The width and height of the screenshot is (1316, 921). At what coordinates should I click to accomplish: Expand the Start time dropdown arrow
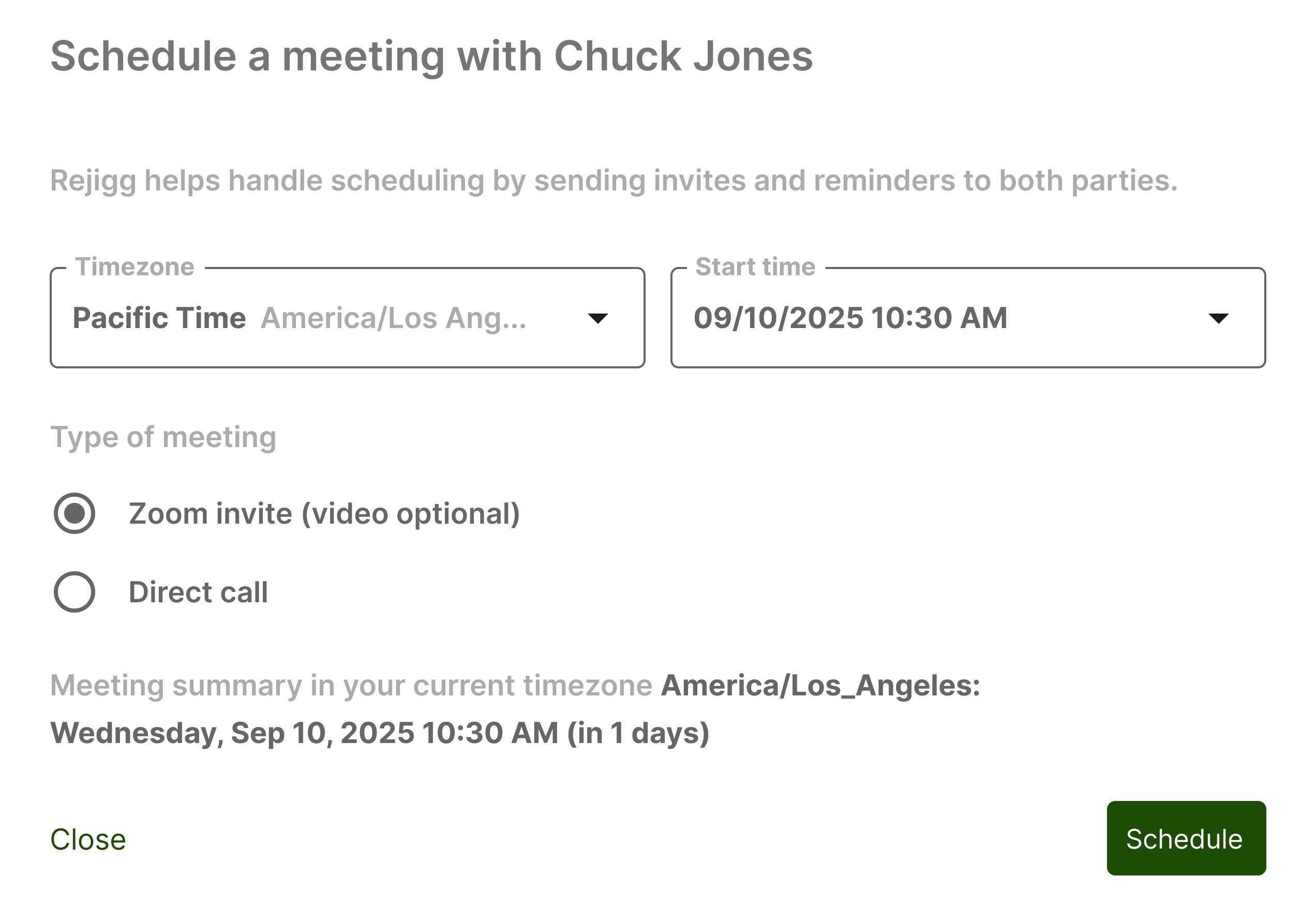[1218, 318]
